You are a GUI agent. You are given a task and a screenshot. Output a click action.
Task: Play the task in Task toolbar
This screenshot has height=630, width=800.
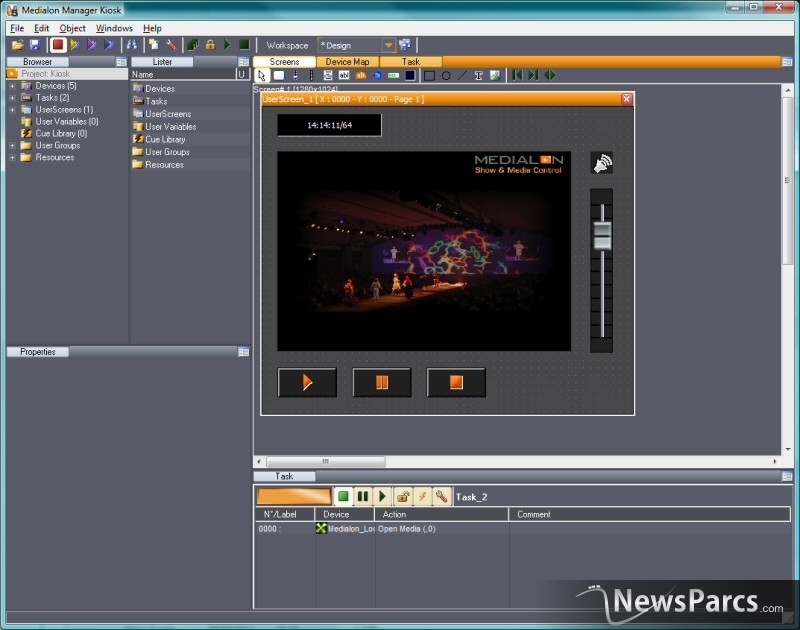(x=383, y=496)
